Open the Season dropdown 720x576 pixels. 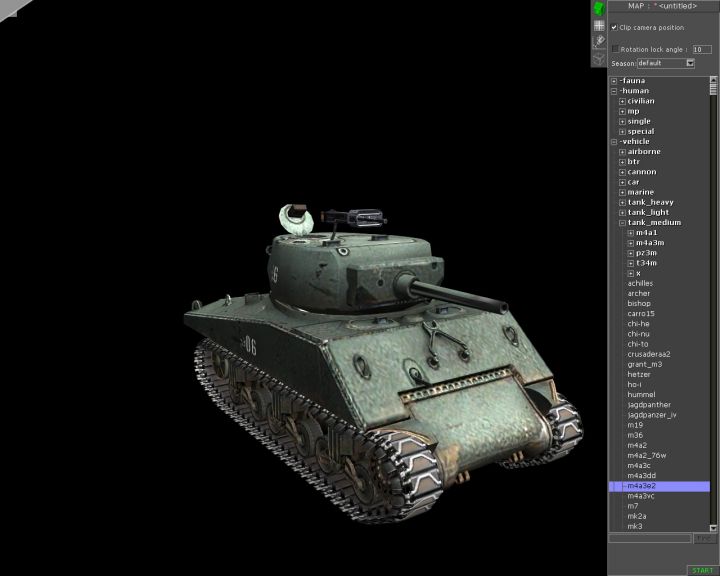coord(690,63)
